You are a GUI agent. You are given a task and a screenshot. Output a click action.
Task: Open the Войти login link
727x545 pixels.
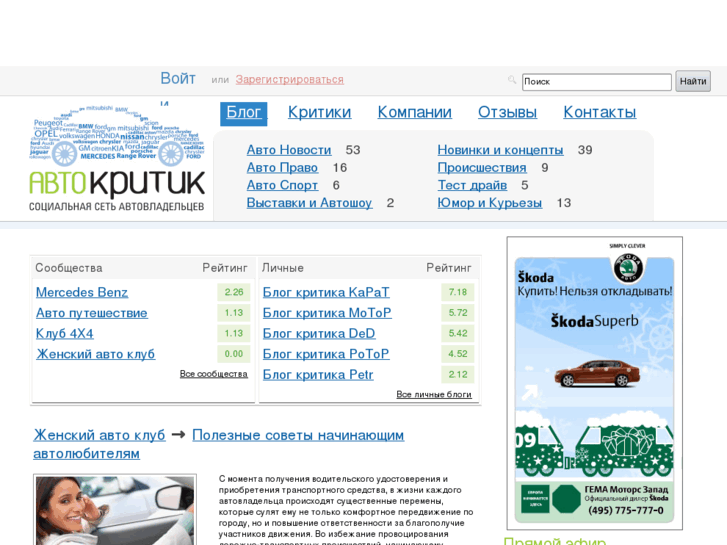coord(178,79)
